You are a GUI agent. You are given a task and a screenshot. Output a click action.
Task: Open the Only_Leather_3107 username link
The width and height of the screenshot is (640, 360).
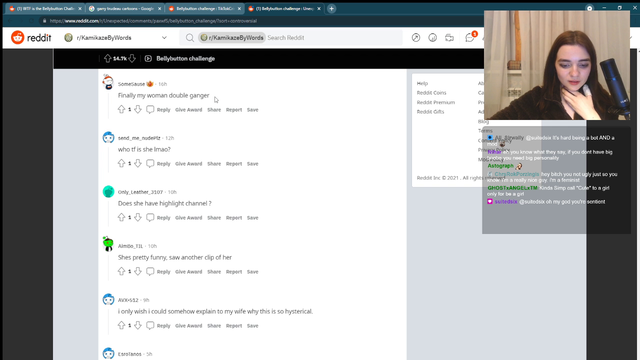[140, 192]
